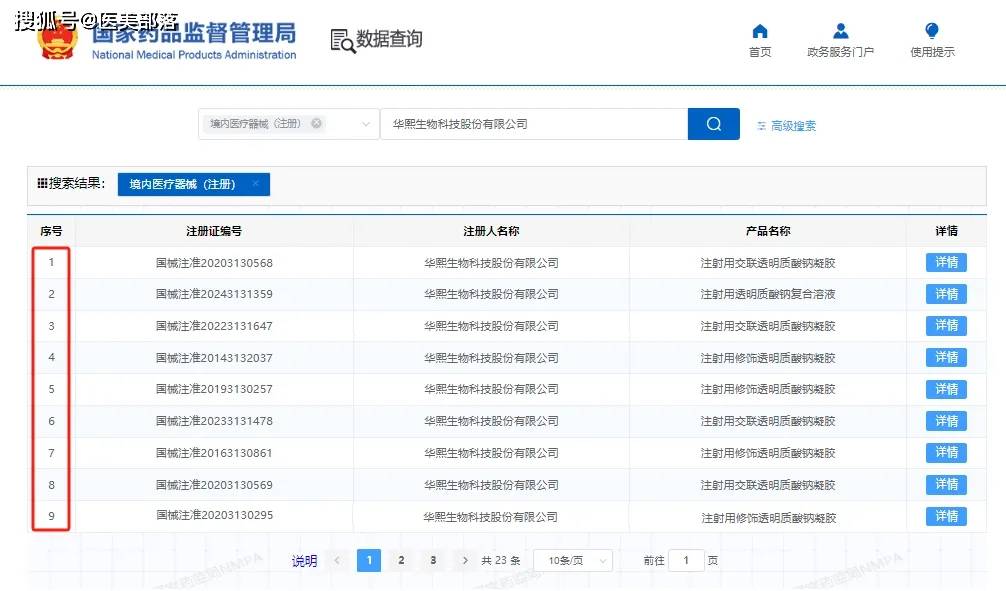Click the 前往 page number input

pyautogui.click(x=686, y=561)
